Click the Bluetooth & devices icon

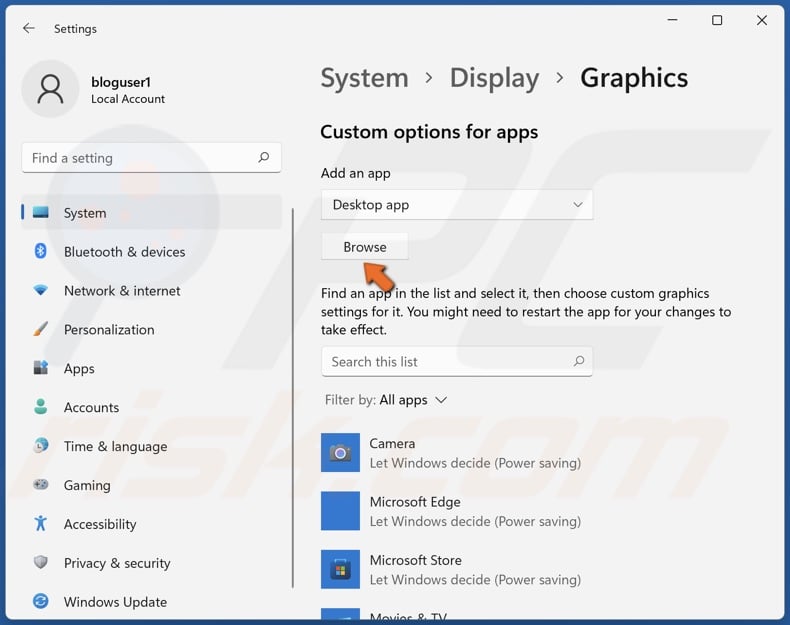click(41, 252)
